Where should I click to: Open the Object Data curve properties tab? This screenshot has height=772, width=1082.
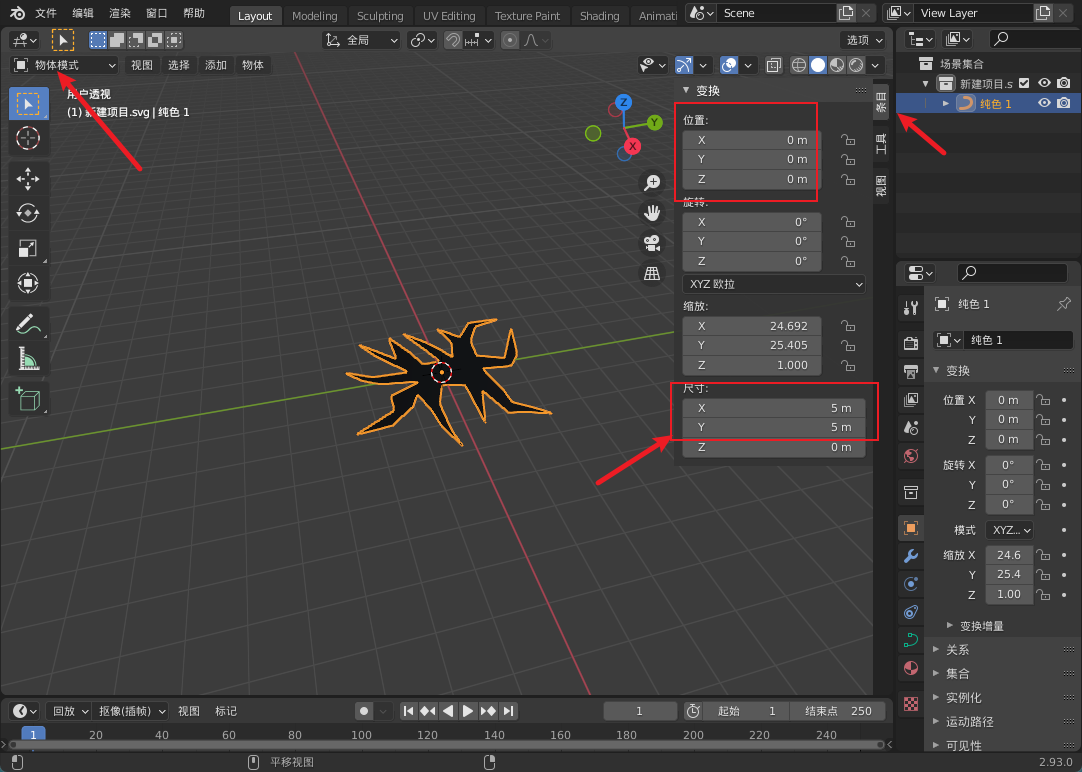click(x=911, y=640)
